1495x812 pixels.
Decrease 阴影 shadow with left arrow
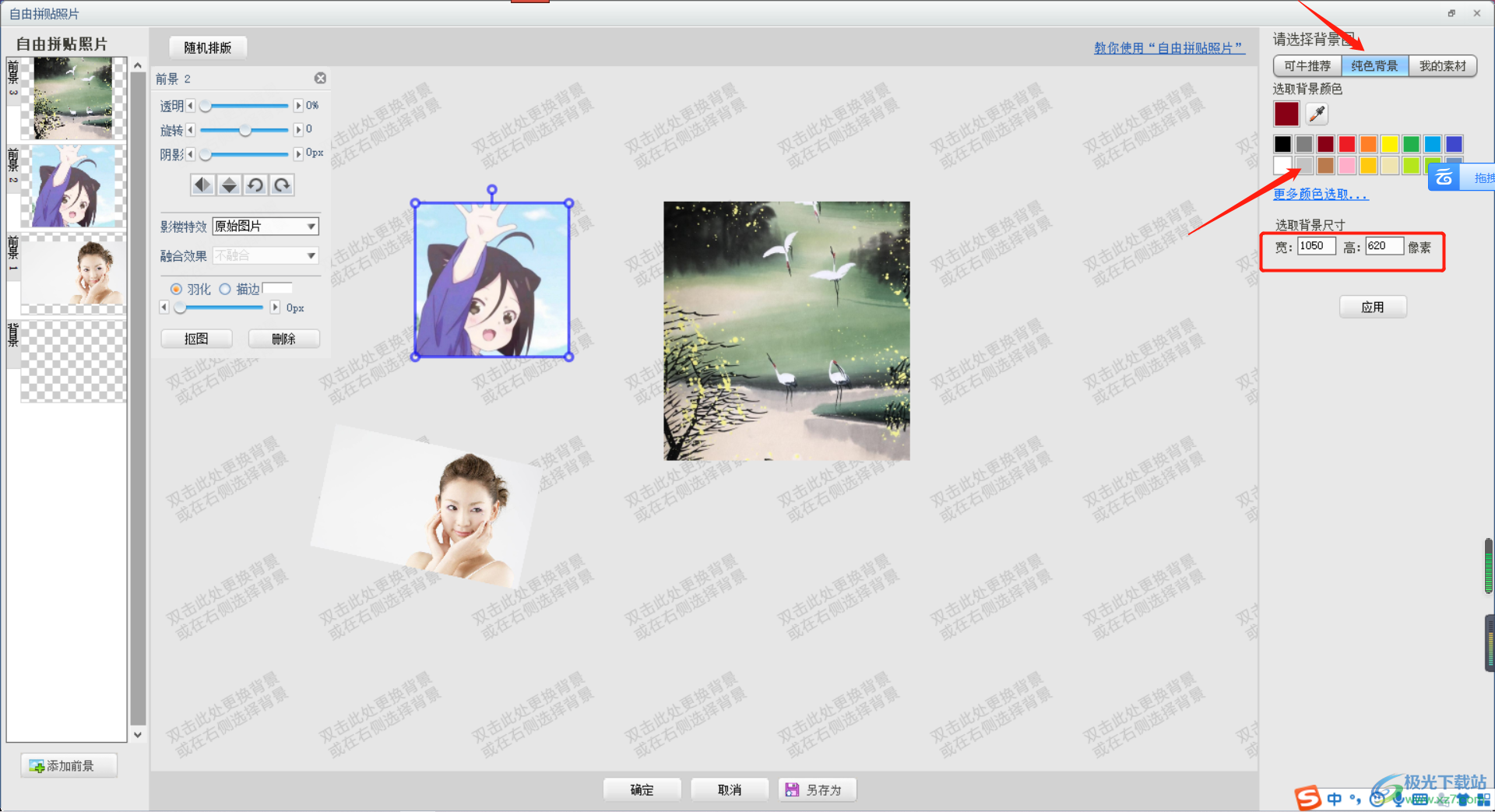[190, 153]
